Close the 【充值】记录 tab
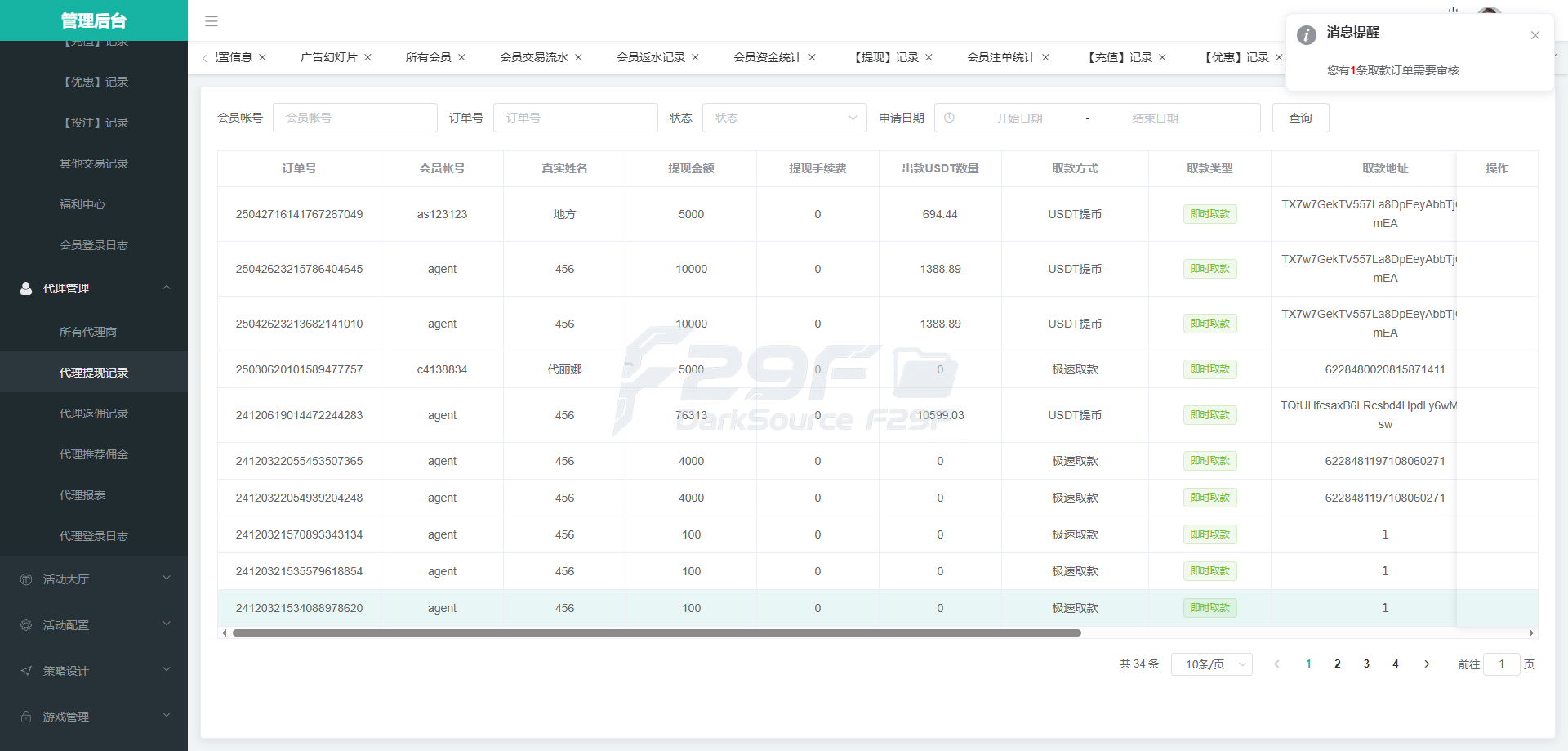Screen dimensions: 1568x751 click(1162, 57)
